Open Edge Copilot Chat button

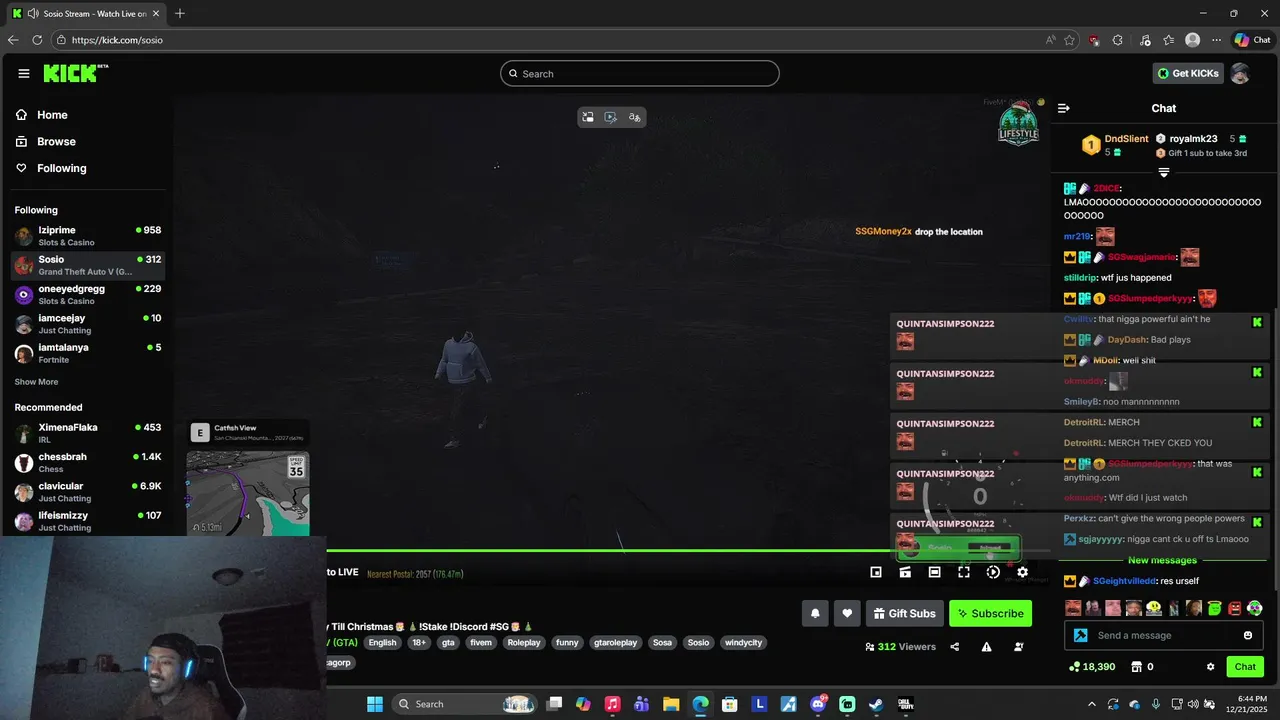pyautogui.click(x=1253, y=40)
